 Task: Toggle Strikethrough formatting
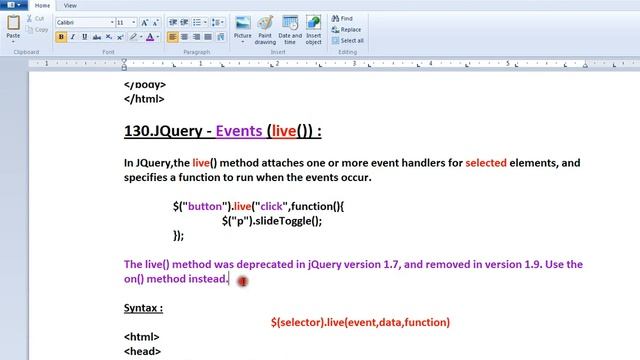click(97, 37)
